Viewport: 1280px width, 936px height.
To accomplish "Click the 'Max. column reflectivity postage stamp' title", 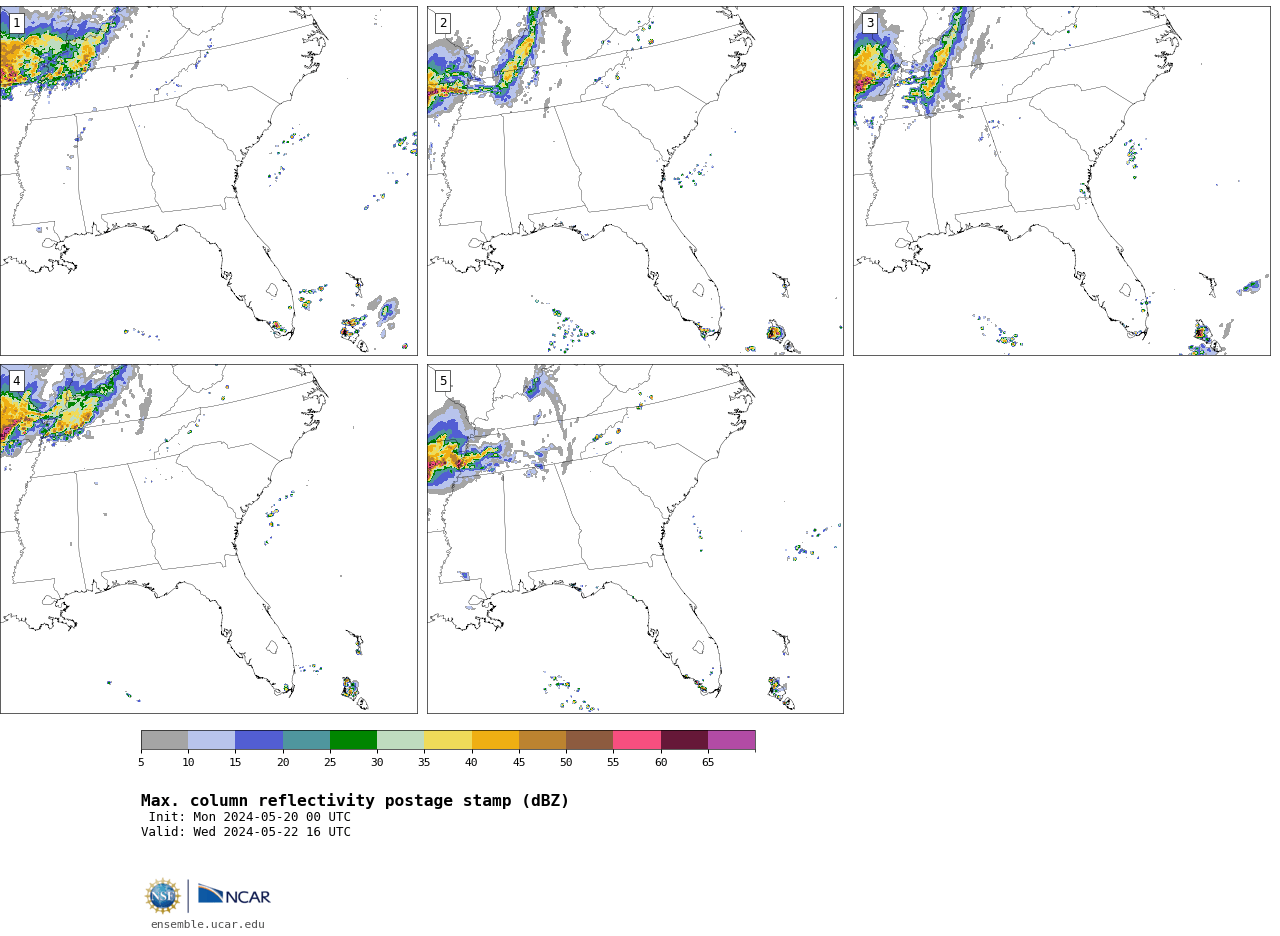I will (x=355, y=801).
